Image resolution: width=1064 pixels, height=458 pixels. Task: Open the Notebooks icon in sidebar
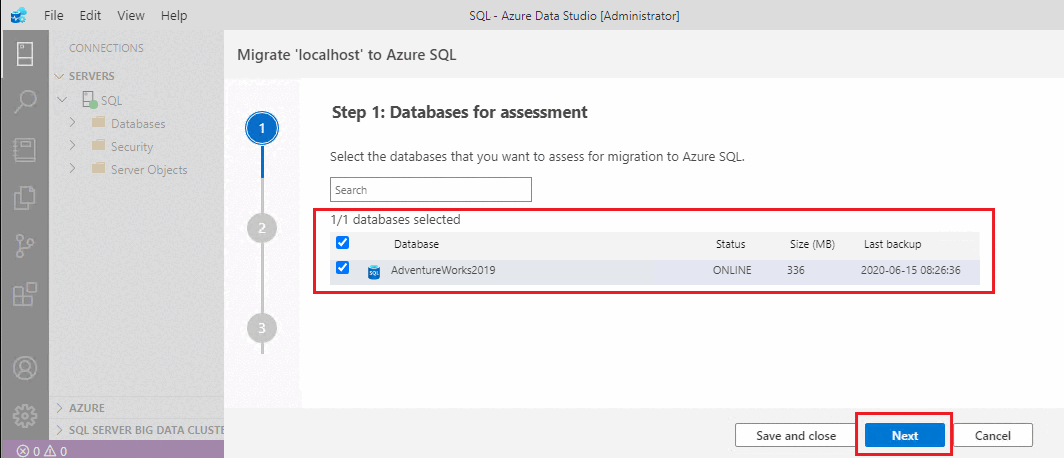pos(25,150)
